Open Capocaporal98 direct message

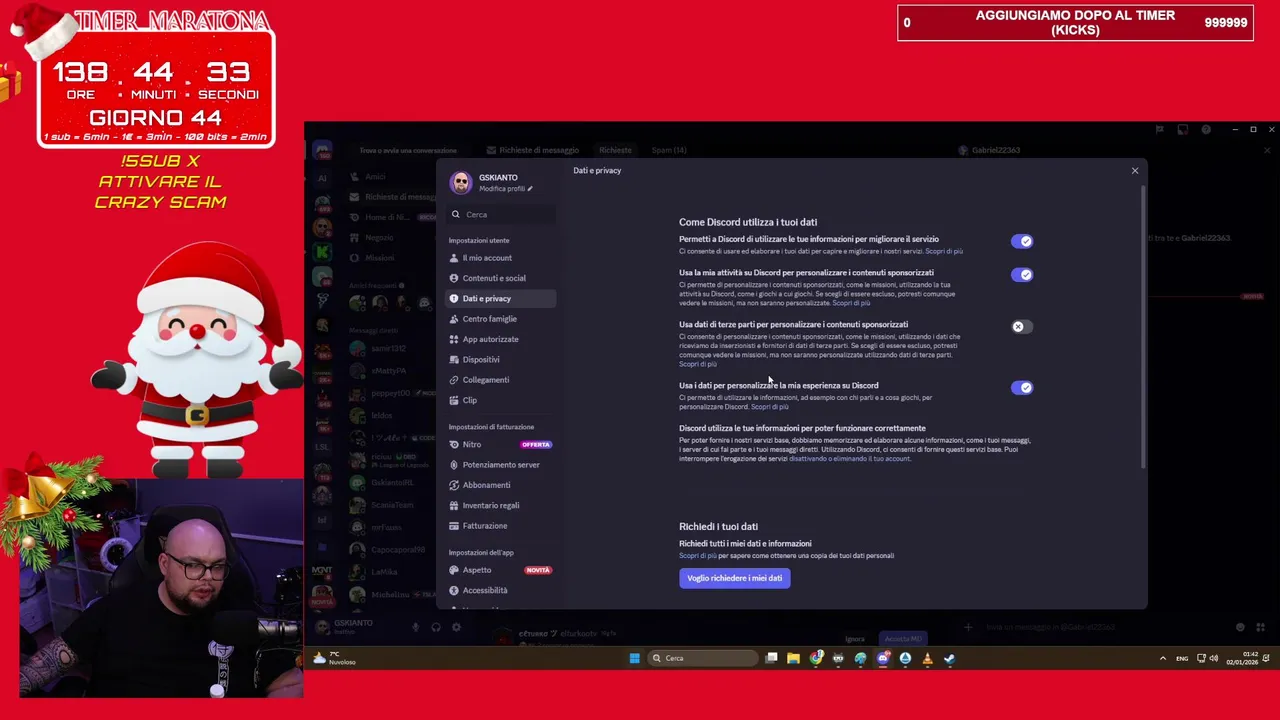click(x=390, y=549)
